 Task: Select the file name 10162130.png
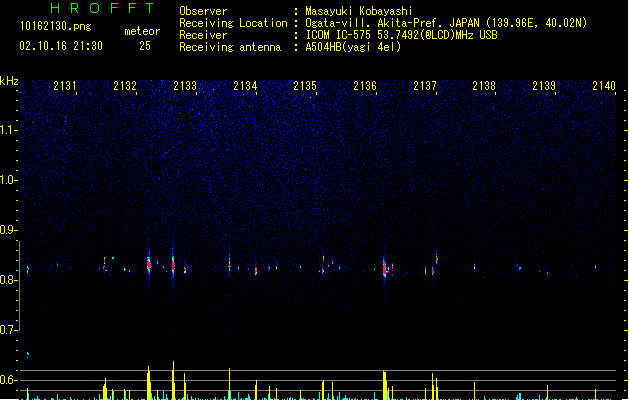click(56, 26)
